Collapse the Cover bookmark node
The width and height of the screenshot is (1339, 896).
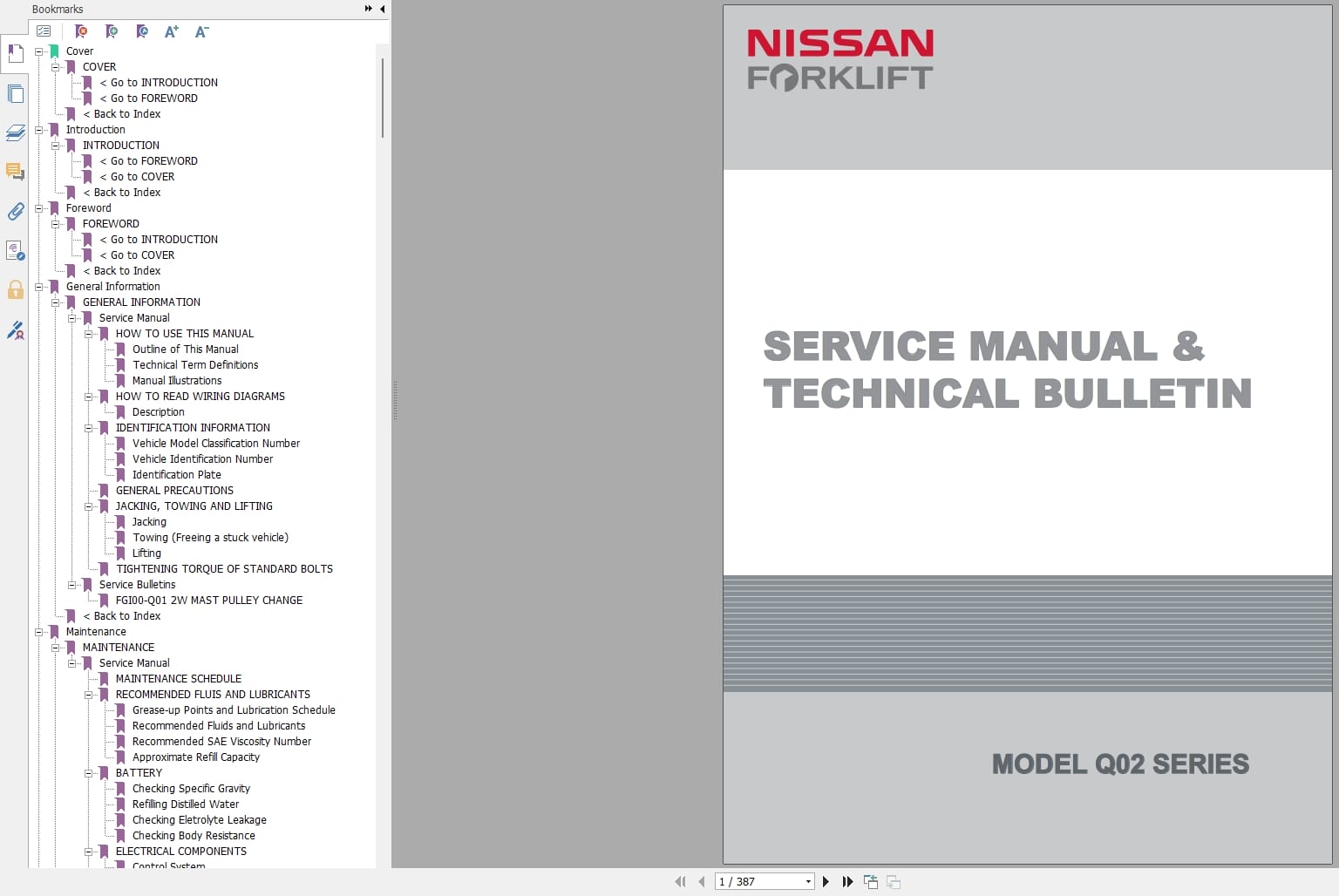coord(38,51)
